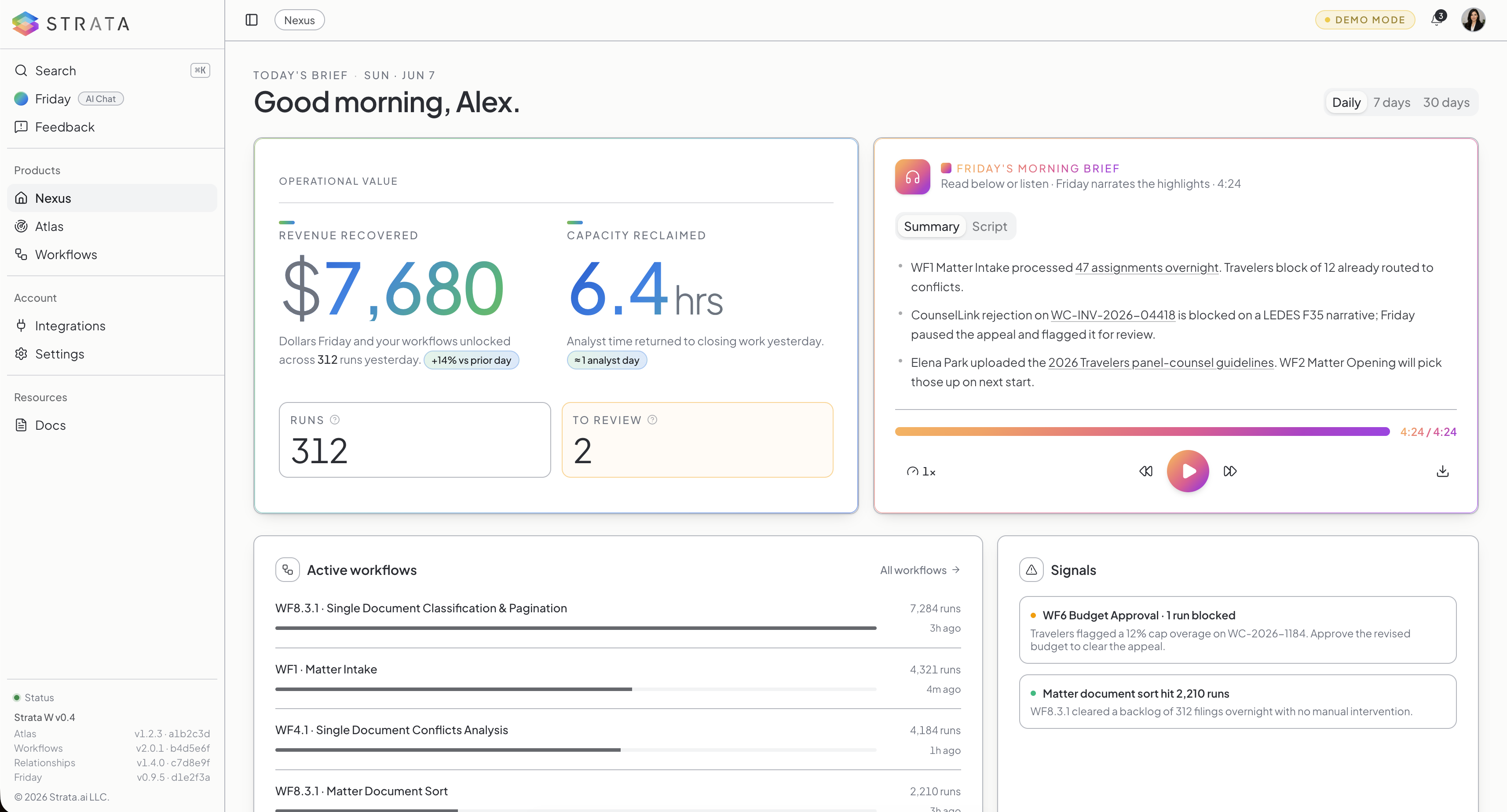Skip forward in the morning brief

pos(1230,471)
